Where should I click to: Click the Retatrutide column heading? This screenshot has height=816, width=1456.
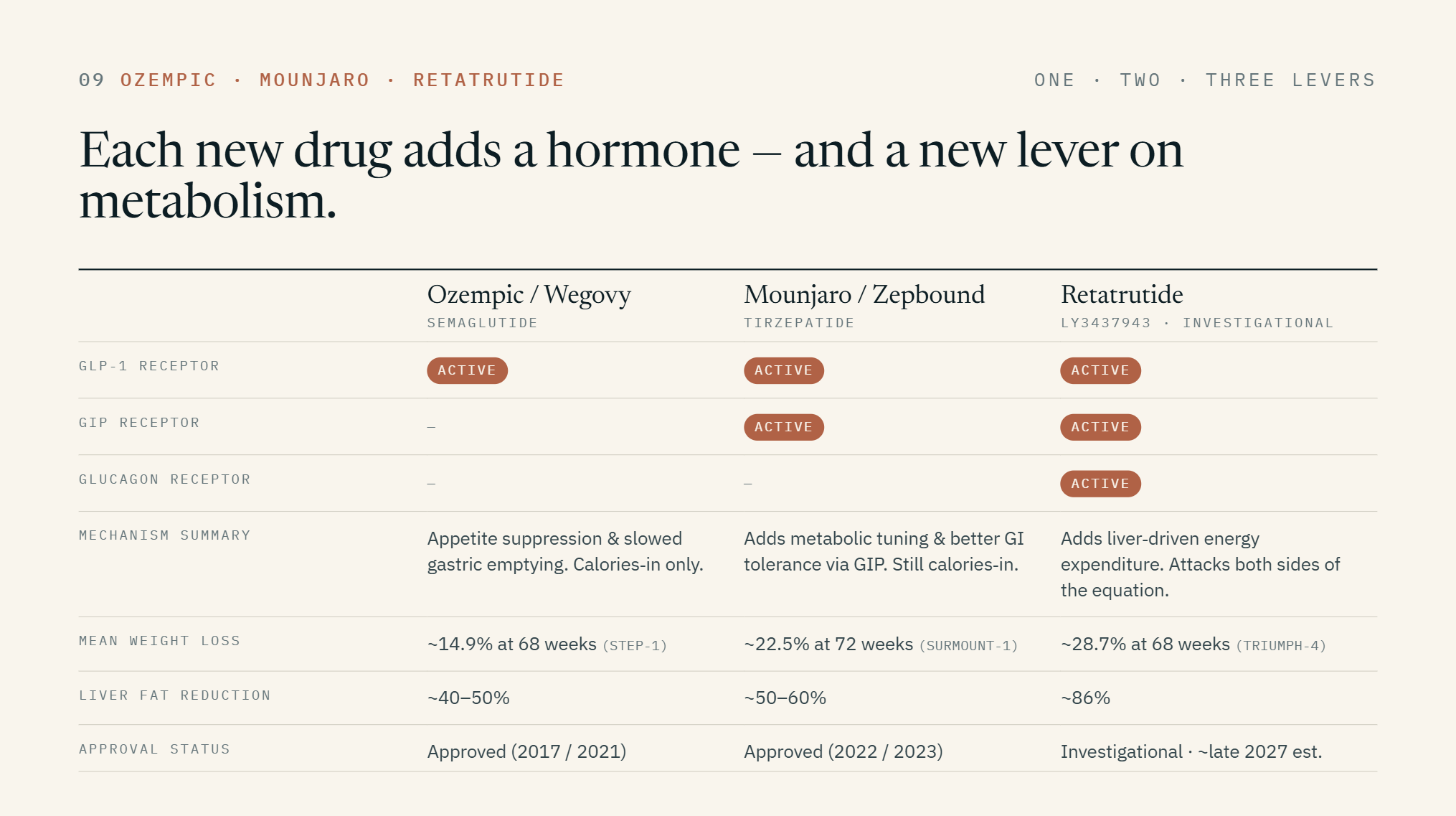1122,295
